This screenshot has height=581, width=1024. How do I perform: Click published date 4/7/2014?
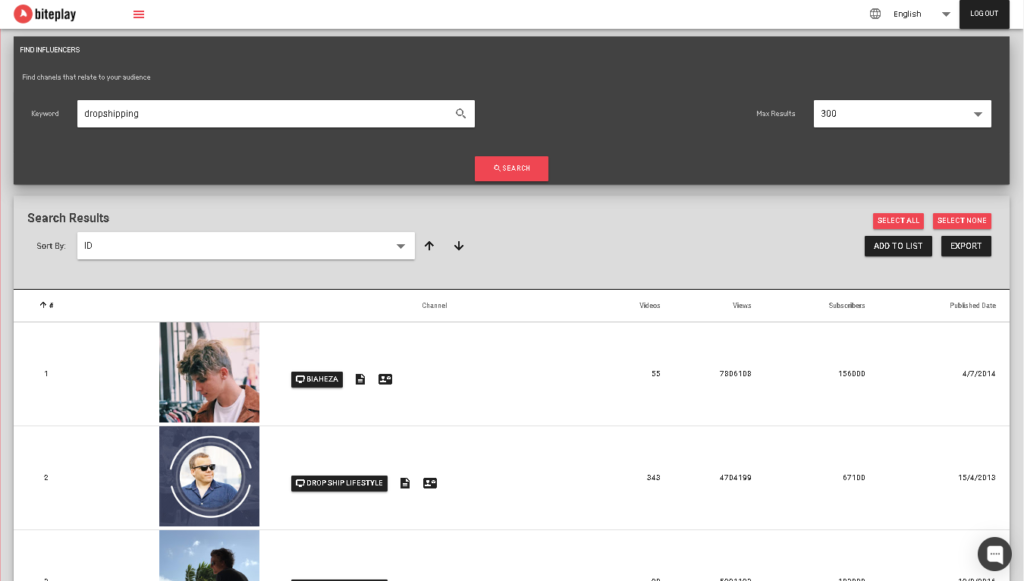pos(978,374)
